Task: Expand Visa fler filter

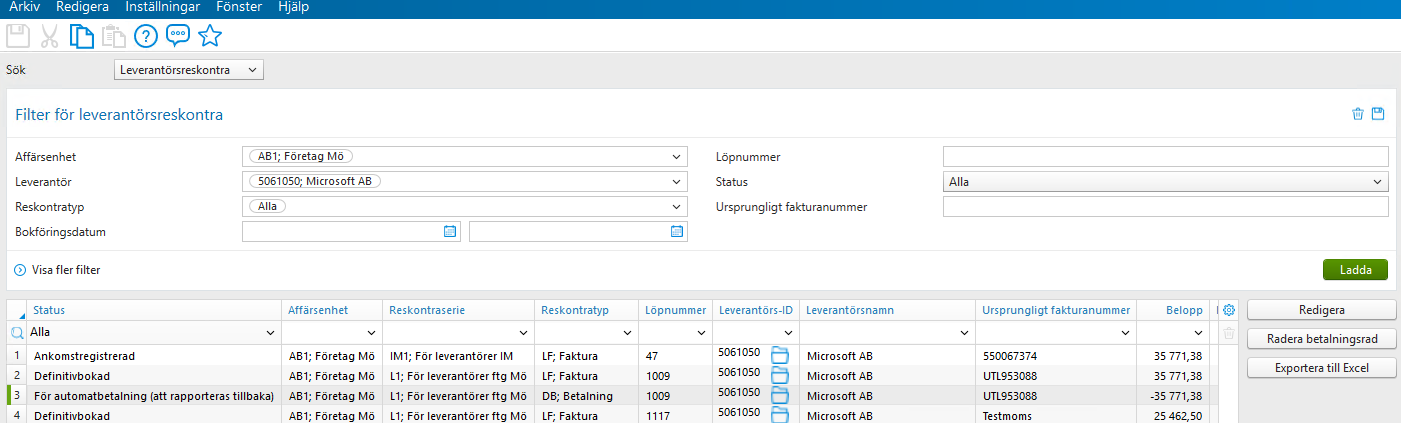Action: click(57, 270)
